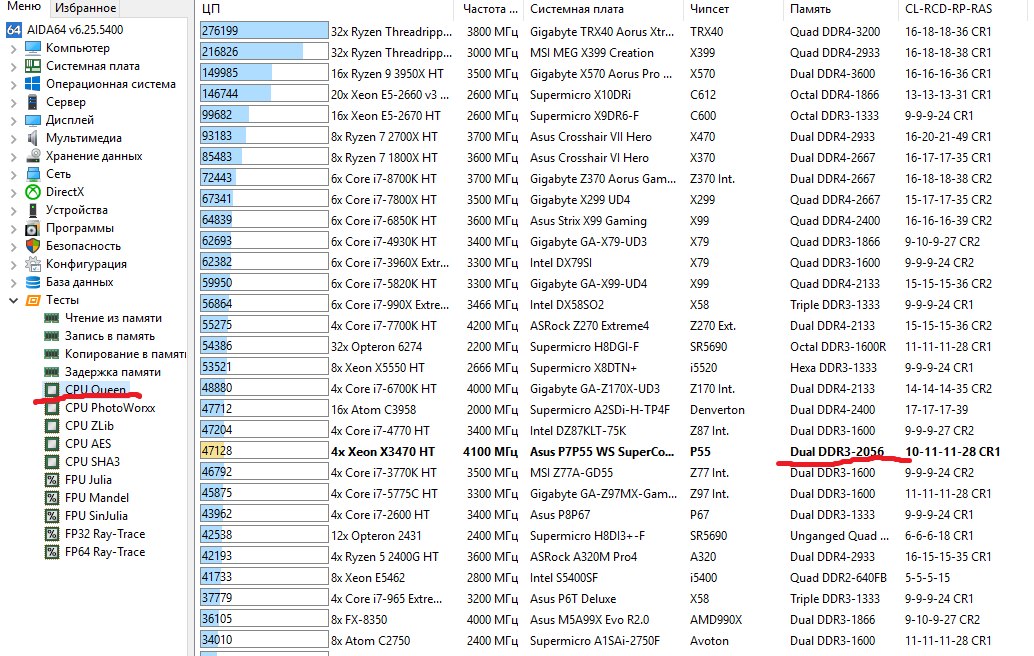1034x656 pixels.
Task: Click the Задержка памяти memory icon
Action: [x=51, y=373]
